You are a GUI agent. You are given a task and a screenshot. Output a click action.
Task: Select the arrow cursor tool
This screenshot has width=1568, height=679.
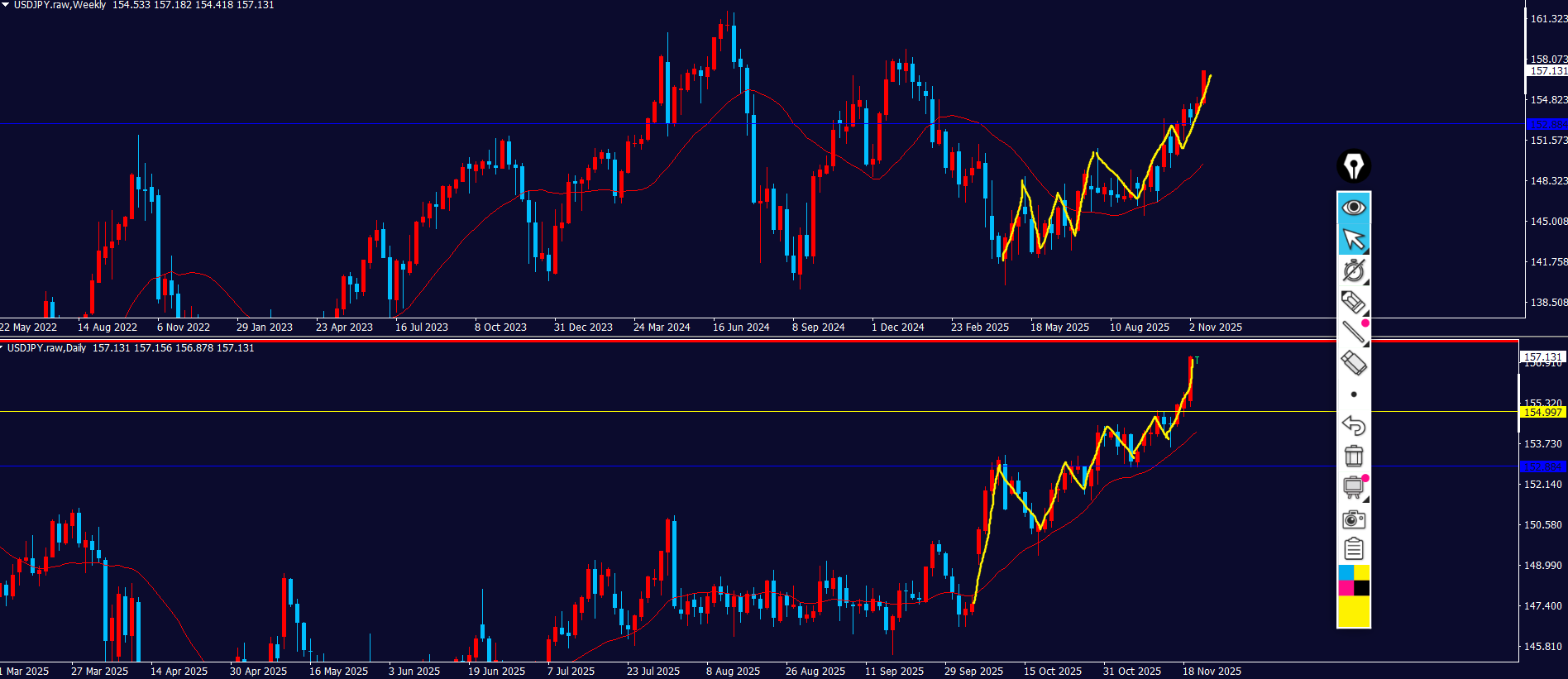coord(1354,239)
